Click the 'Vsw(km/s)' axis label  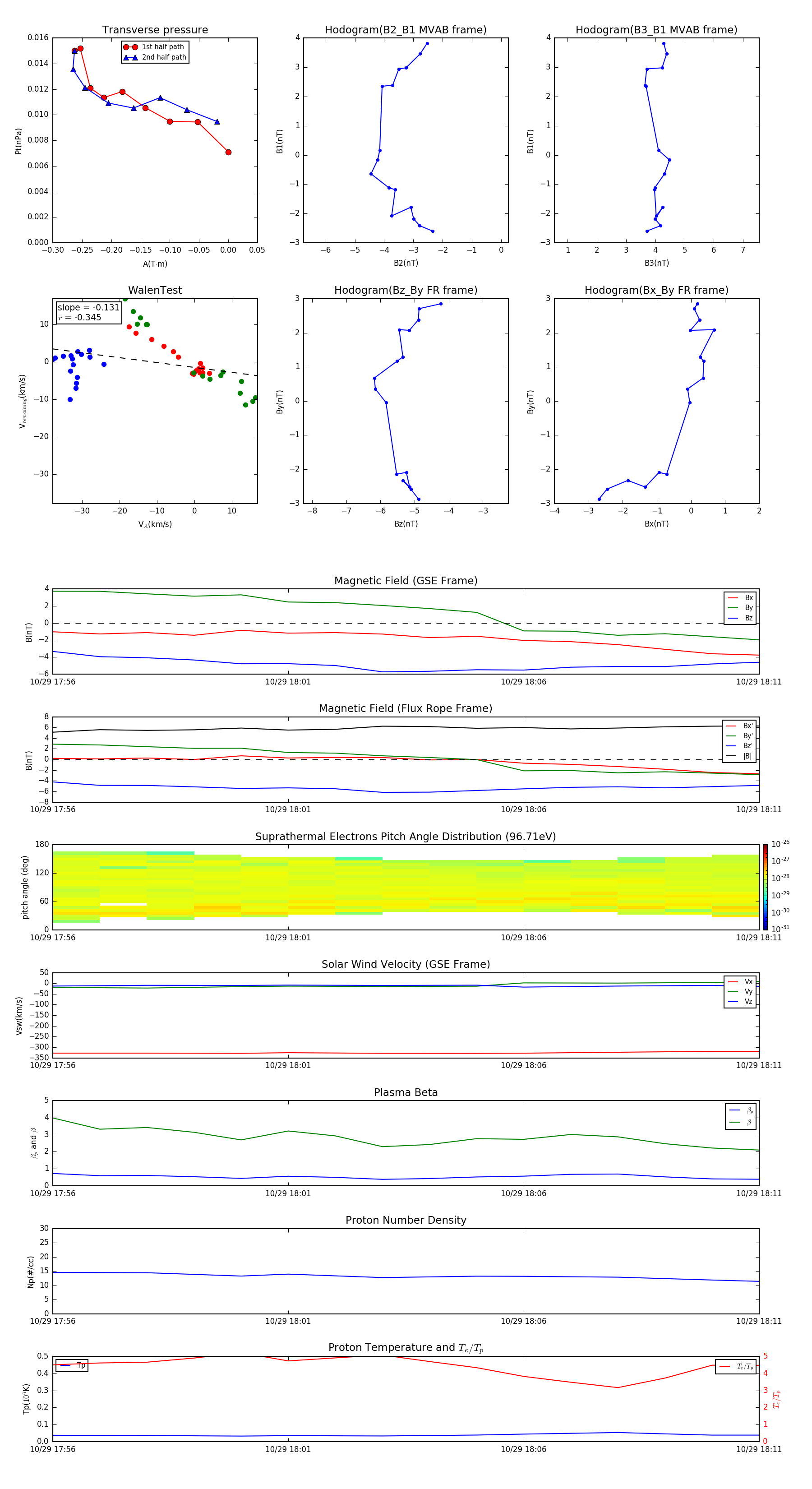coord(18,1016)
